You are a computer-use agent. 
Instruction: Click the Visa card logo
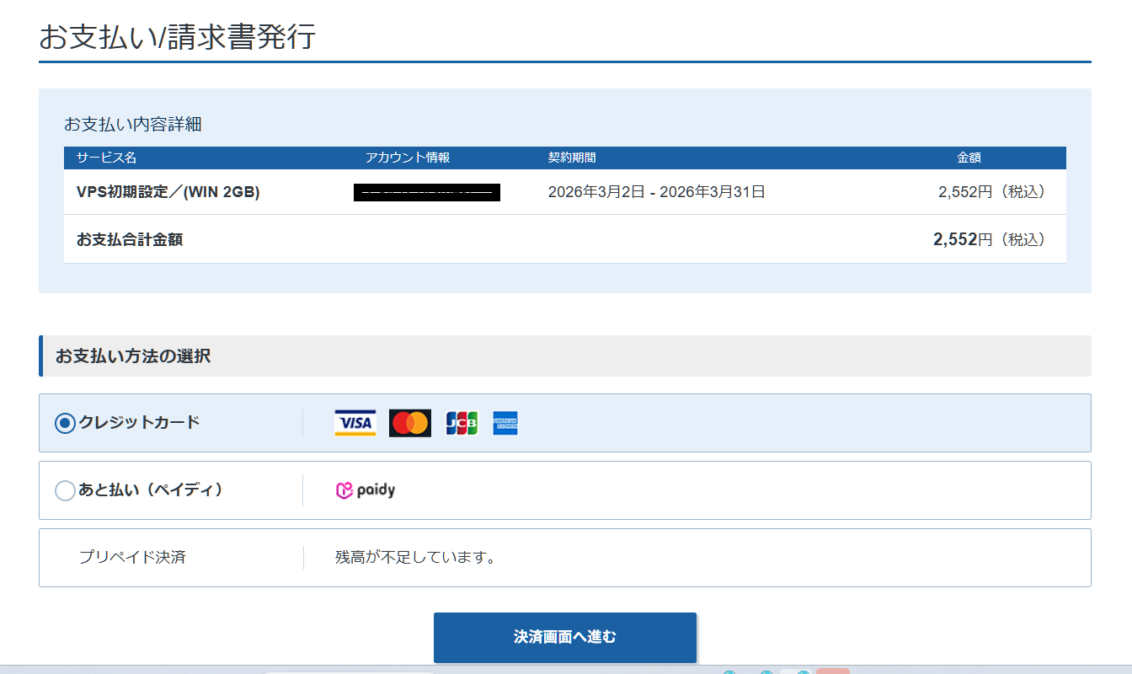click(x=355, y=423)
